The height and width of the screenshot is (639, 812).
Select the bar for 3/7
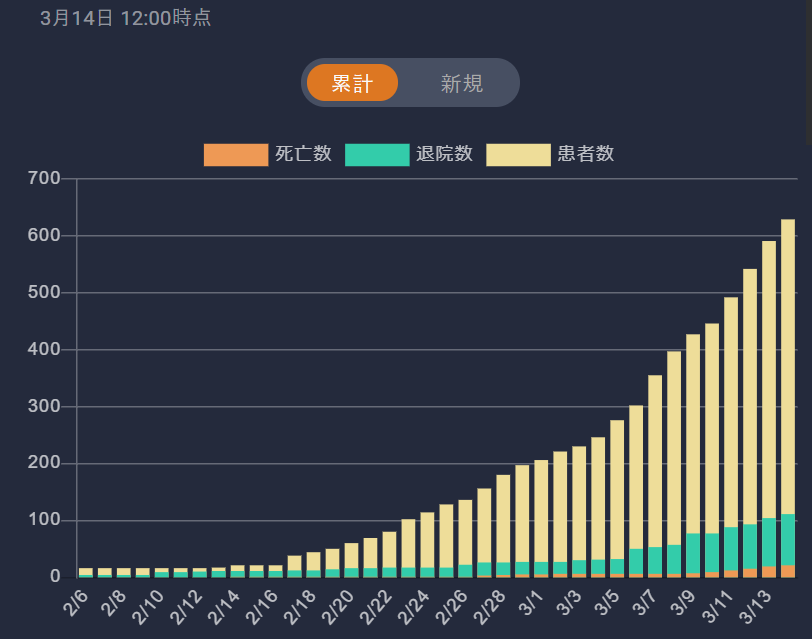pyautogui.click(x=655, y=476)
